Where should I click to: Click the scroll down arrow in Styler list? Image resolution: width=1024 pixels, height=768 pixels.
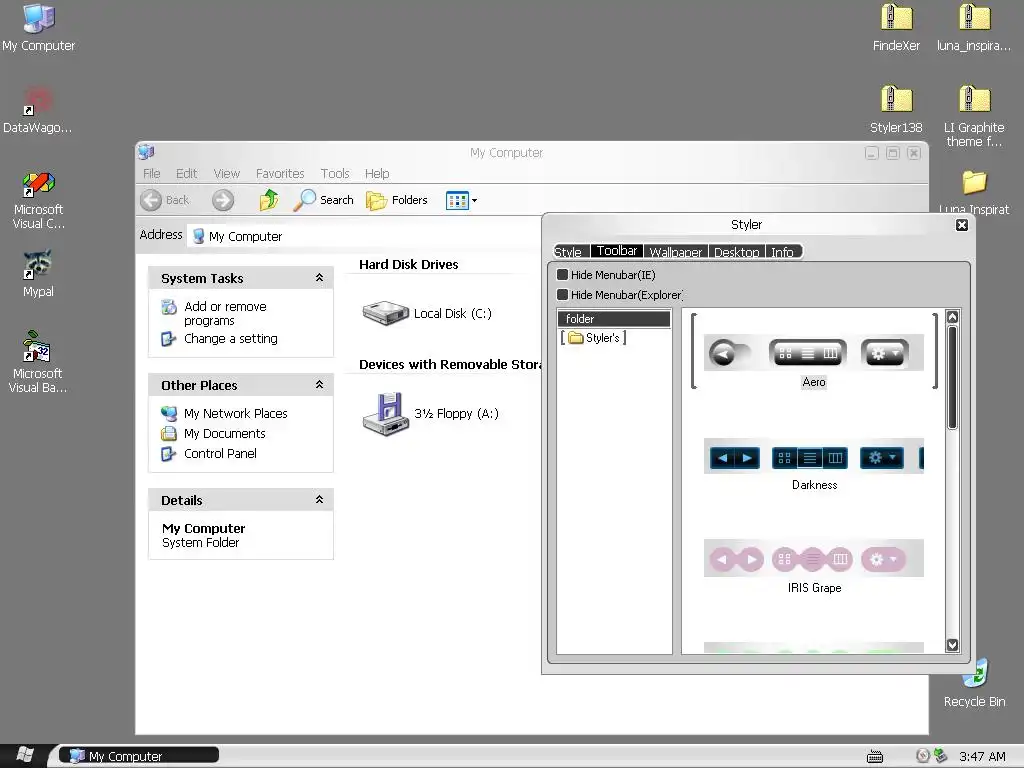point(952,645)
